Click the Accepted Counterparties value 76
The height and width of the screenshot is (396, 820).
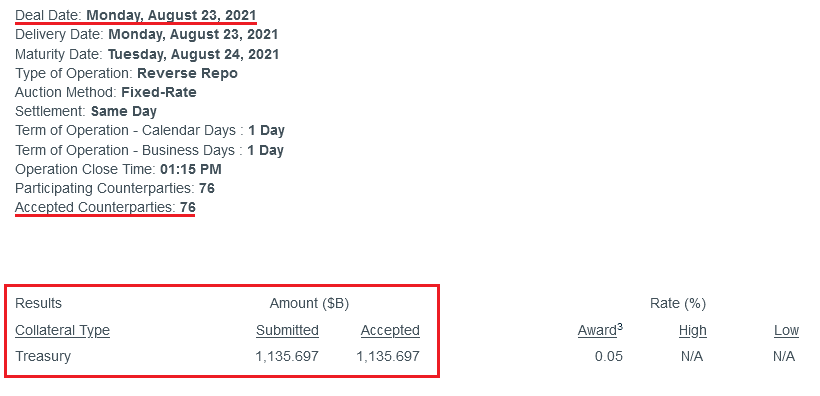[188, 208]
